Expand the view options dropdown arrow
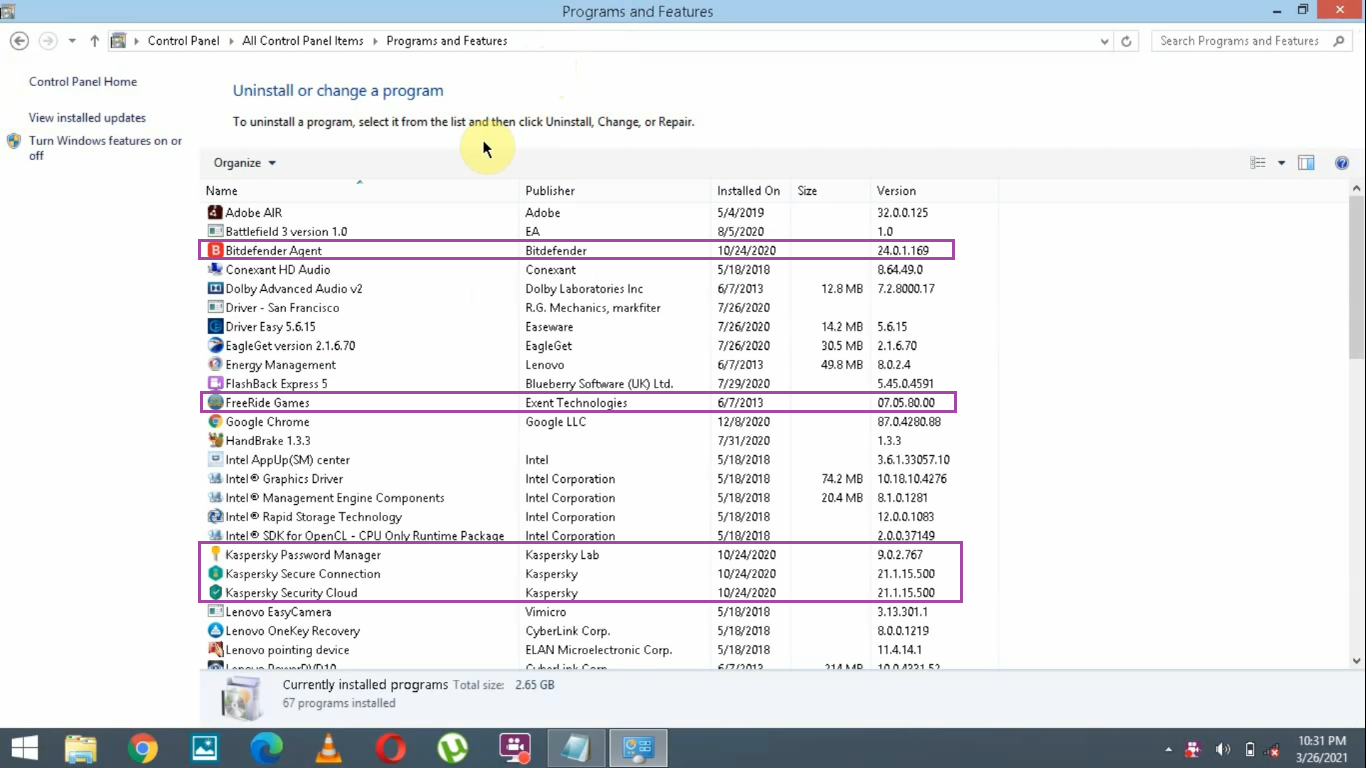The image size is (1366, 768). click(x=1281, y=163)
